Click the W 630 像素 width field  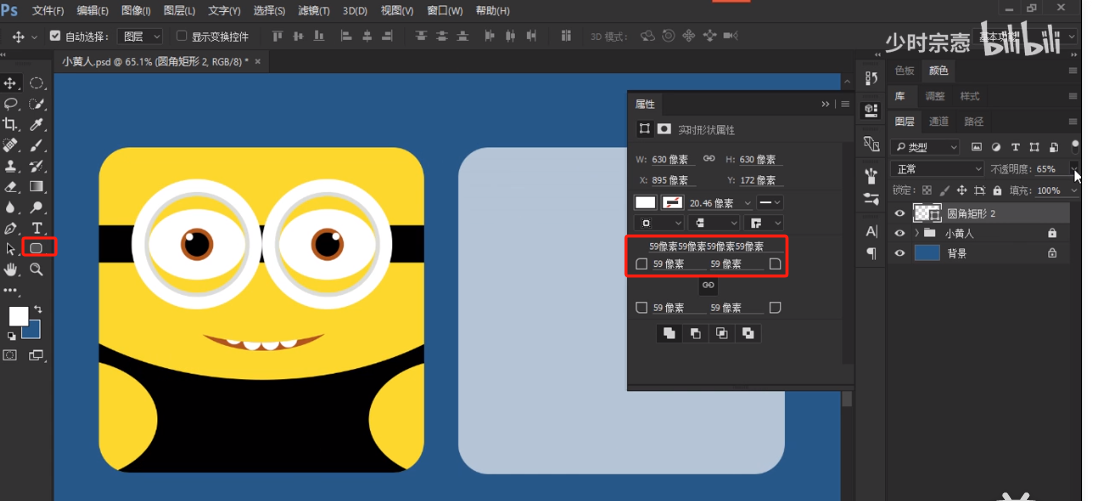(673, 160)
